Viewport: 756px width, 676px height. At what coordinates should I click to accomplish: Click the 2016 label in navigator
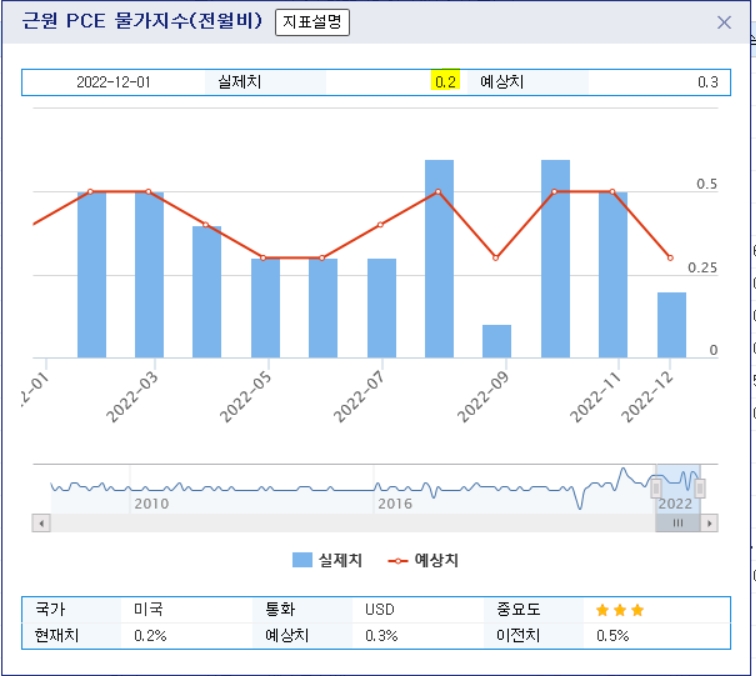pos(395,503)
